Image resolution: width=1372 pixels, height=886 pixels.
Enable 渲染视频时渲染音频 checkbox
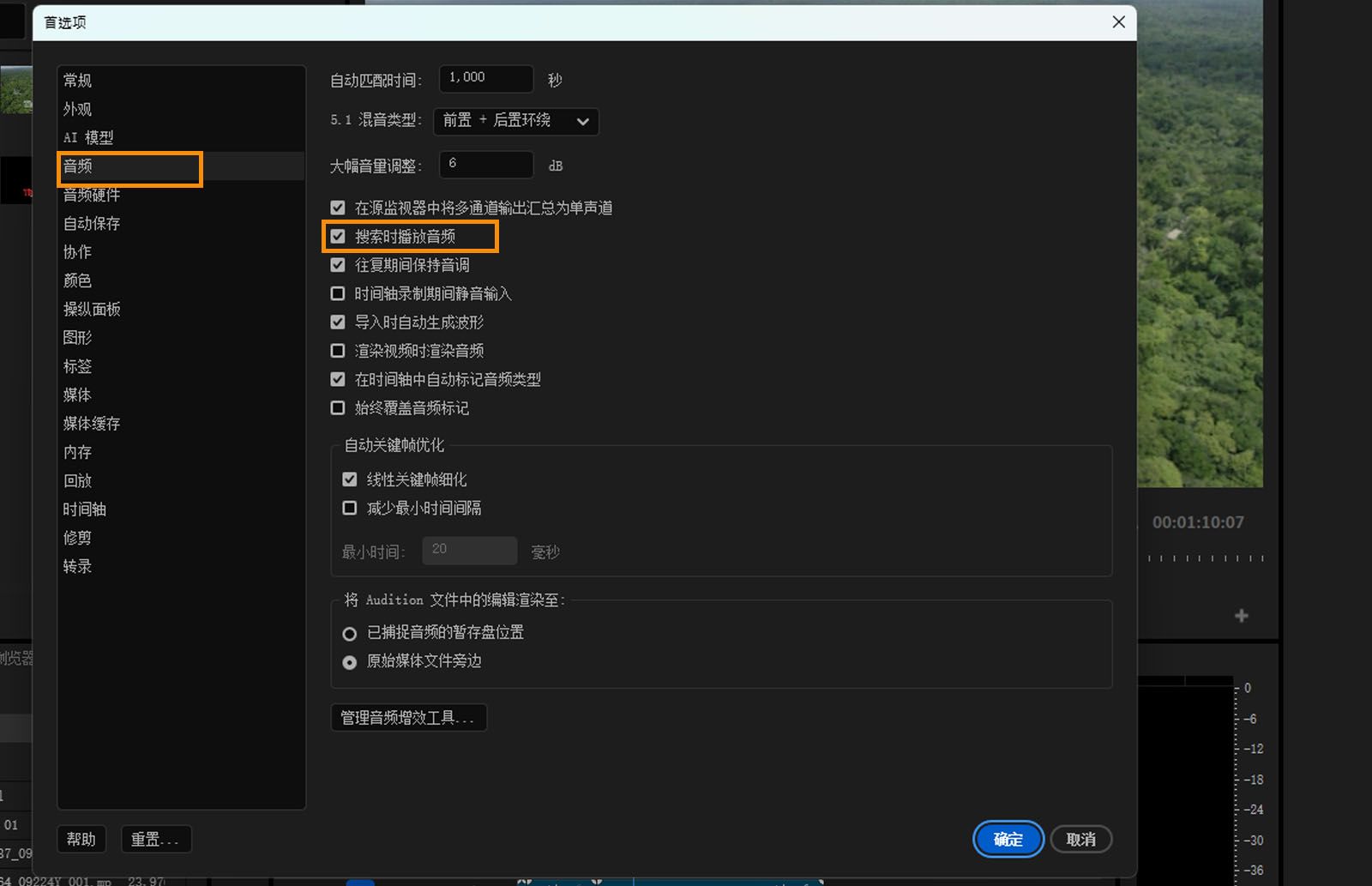[337, 350]
